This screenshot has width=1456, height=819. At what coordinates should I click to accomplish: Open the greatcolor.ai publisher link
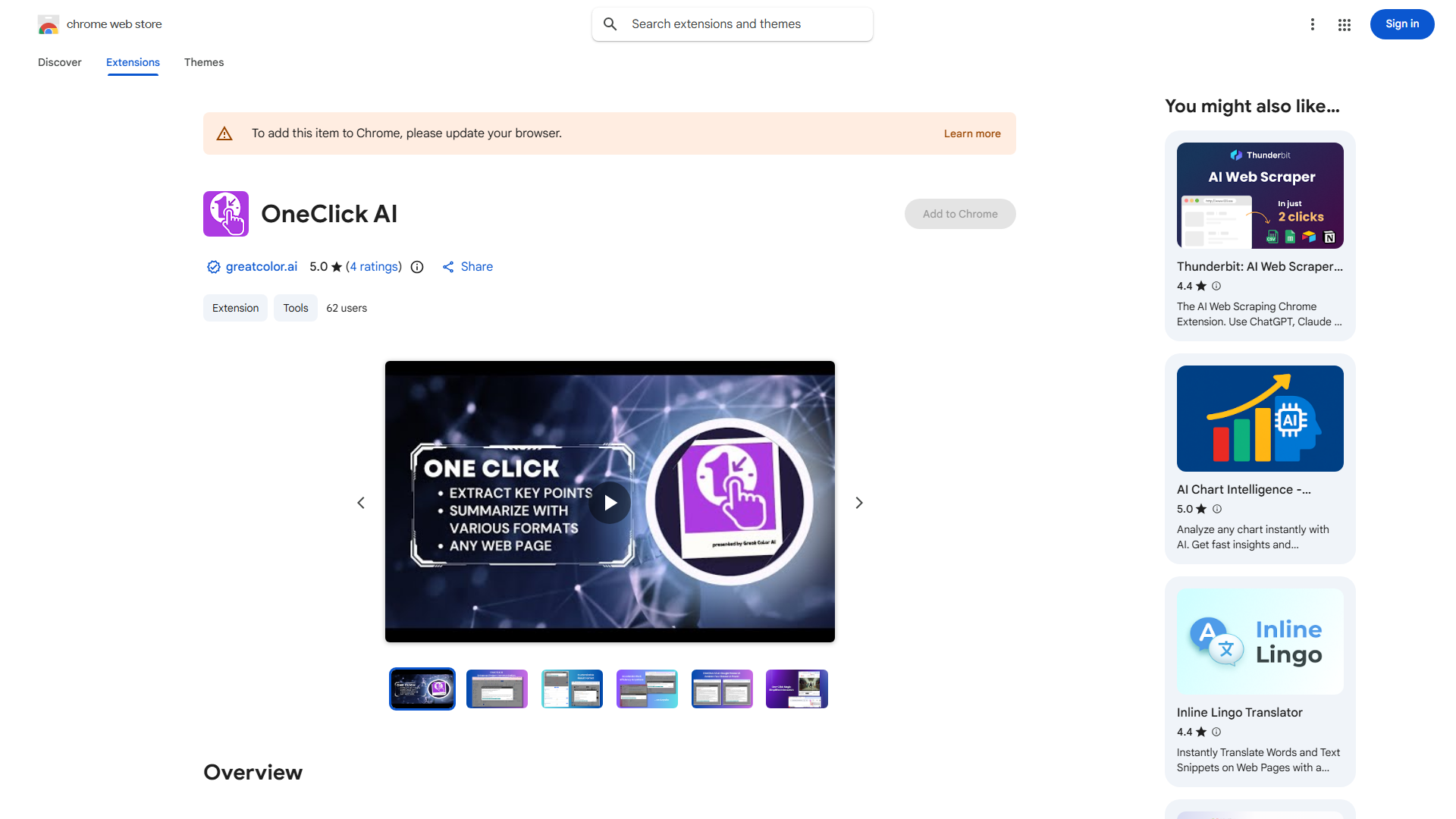pos(261,266)
